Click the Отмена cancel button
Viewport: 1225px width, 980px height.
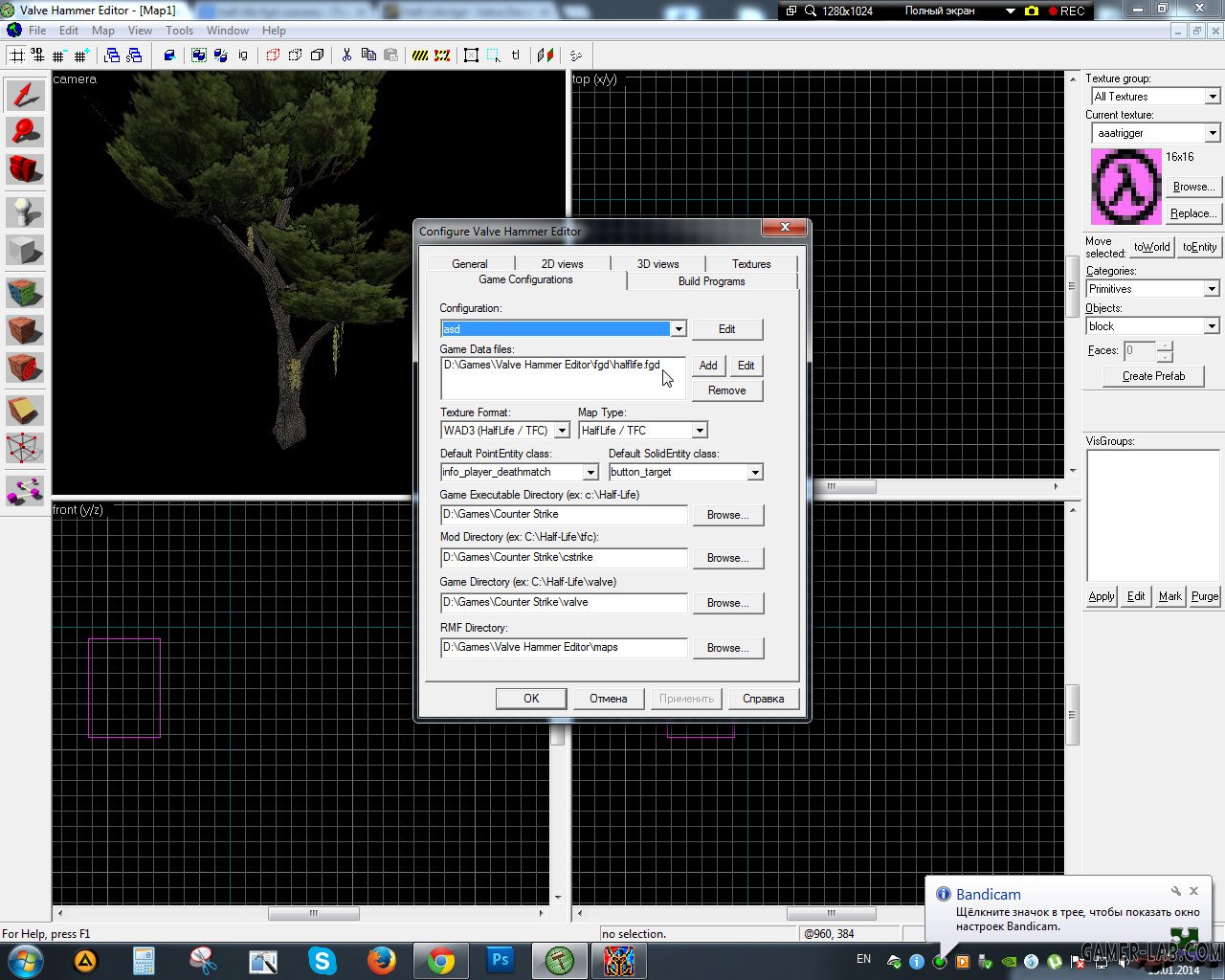pyautogui.click(x=608, y=699)
